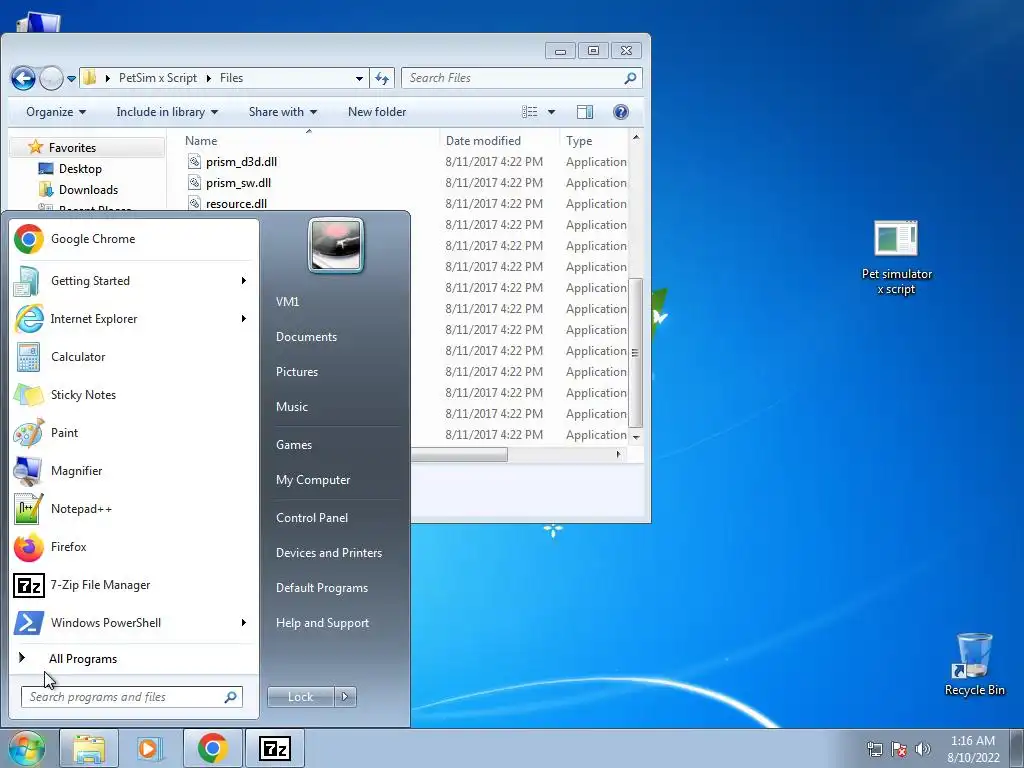Open Pictures from Start menu
The height and width of the screenshot is (768, 1024).
coord(296,372)
